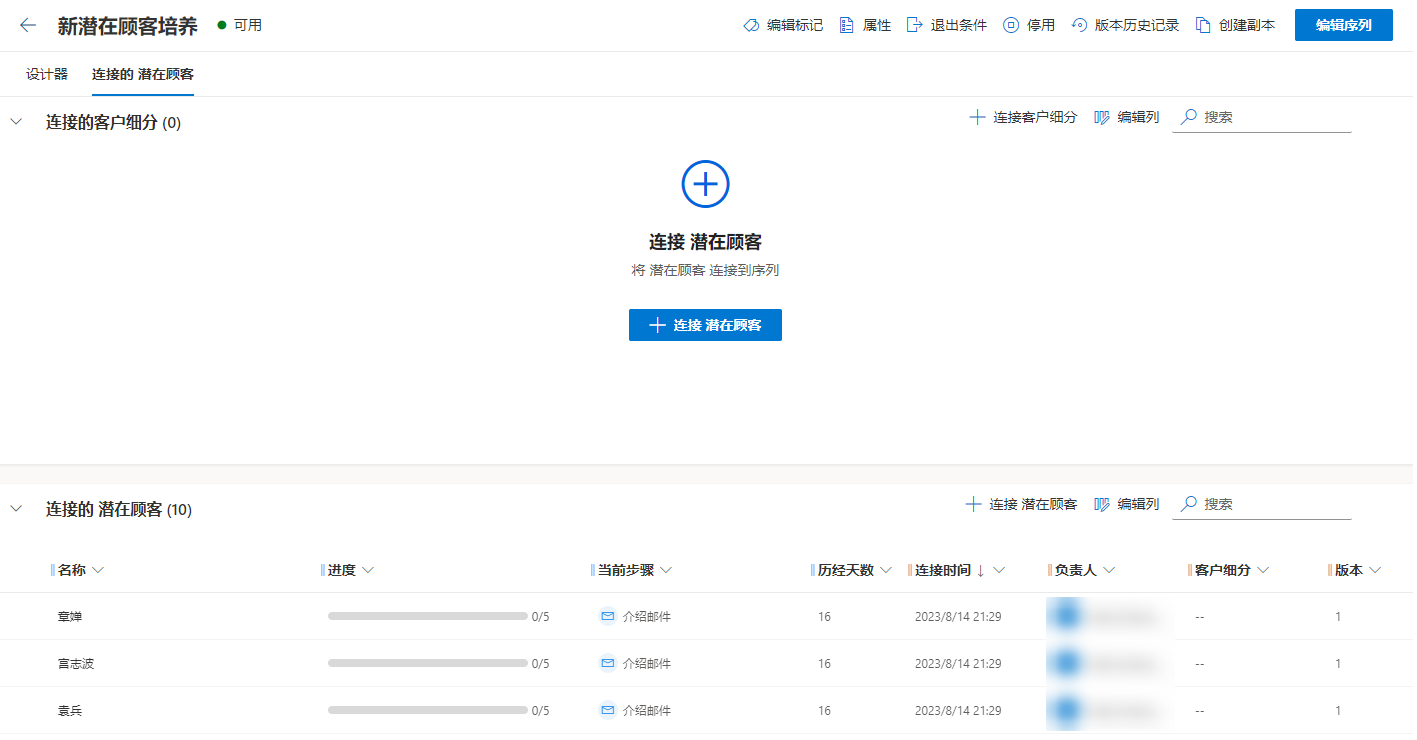Click 创建副本 copy icon
Viewport: 1417px width, 740px height.
tap(1204, 25)
